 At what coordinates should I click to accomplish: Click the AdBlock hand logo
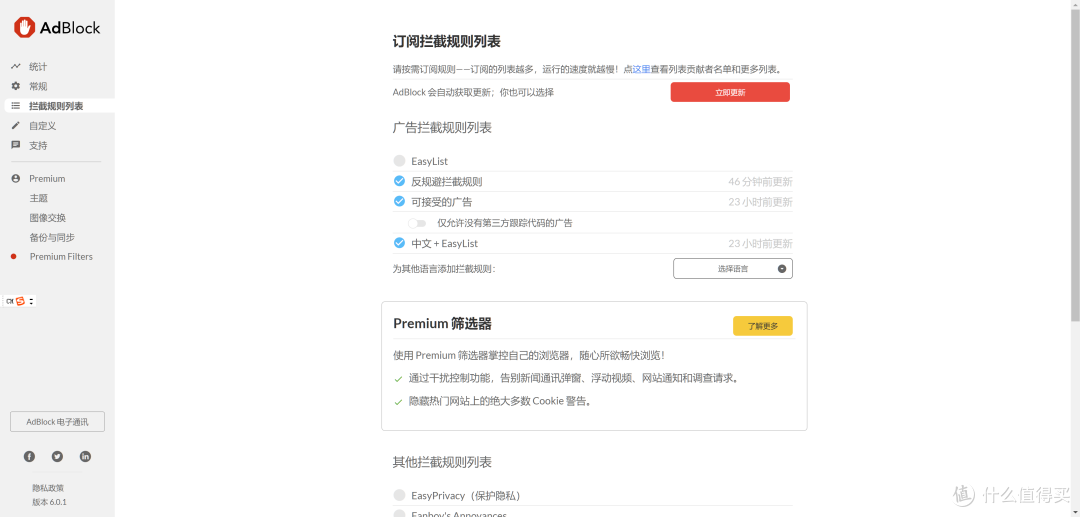(x=24, y=28)
